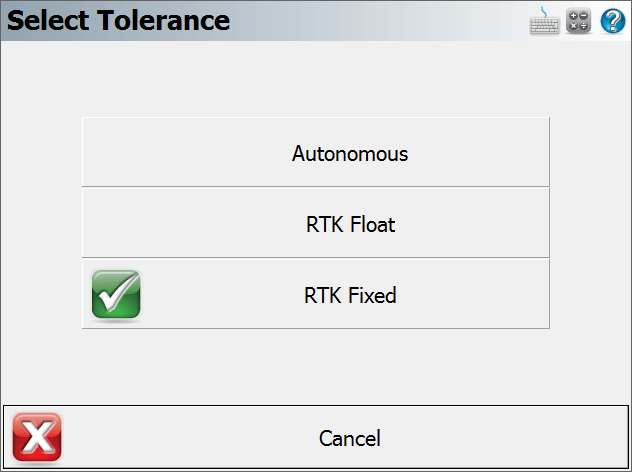Click the Cancel label text
The height and width of the screenshot is (472, 632).
pos(349,438)
